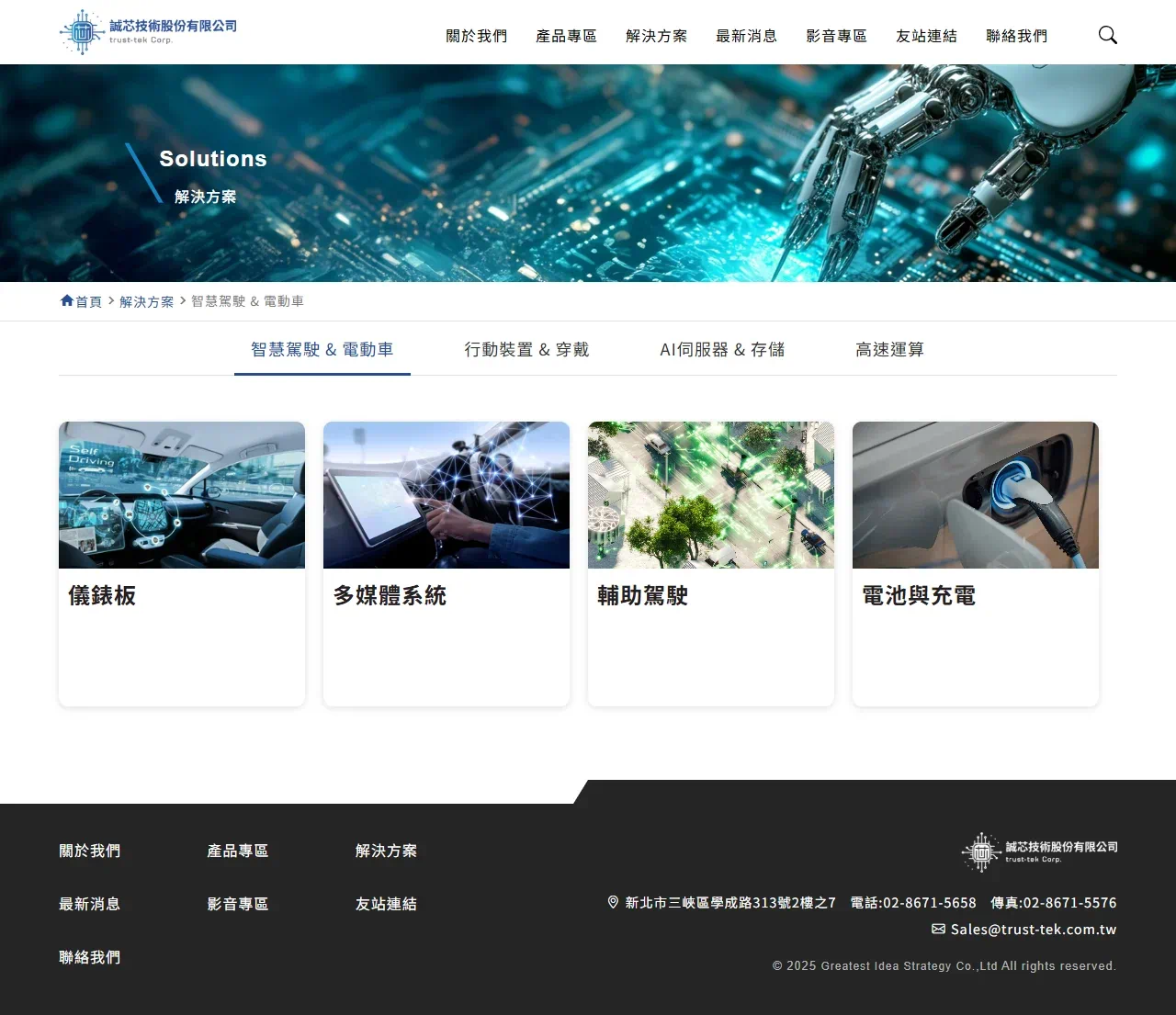The width and height of the screenshot is (1176, 1015).
Task: Open the AI伺服器 & 存儲 tab
Action: [x=722, y=349]
